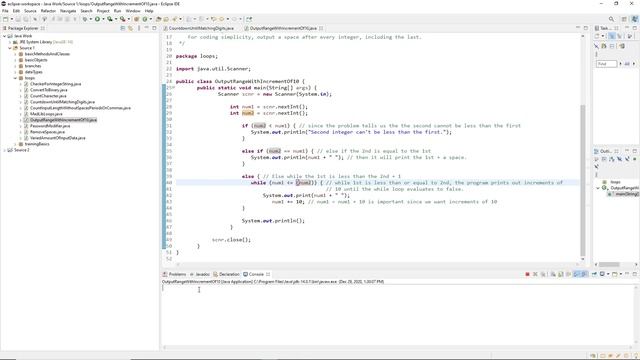Expand the basicObjects package
The height and width of the screenshot is (360, 640).
(x=15, y=60)
